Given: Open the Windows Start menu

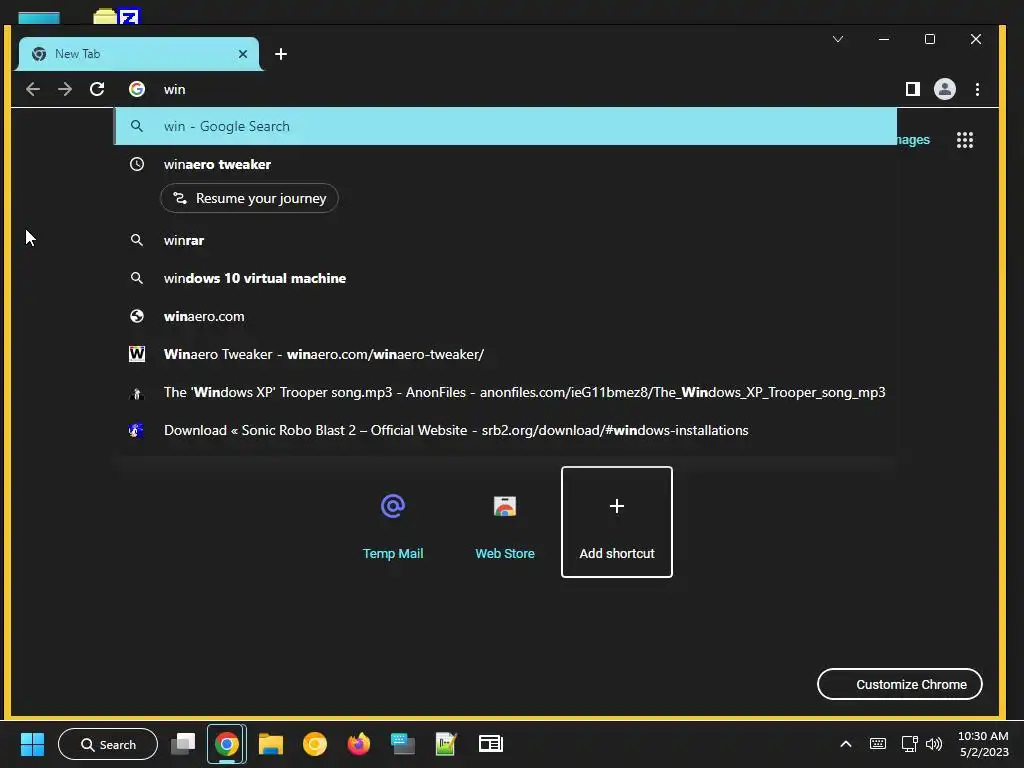Looking at the screenshot, I should [32, 744].
